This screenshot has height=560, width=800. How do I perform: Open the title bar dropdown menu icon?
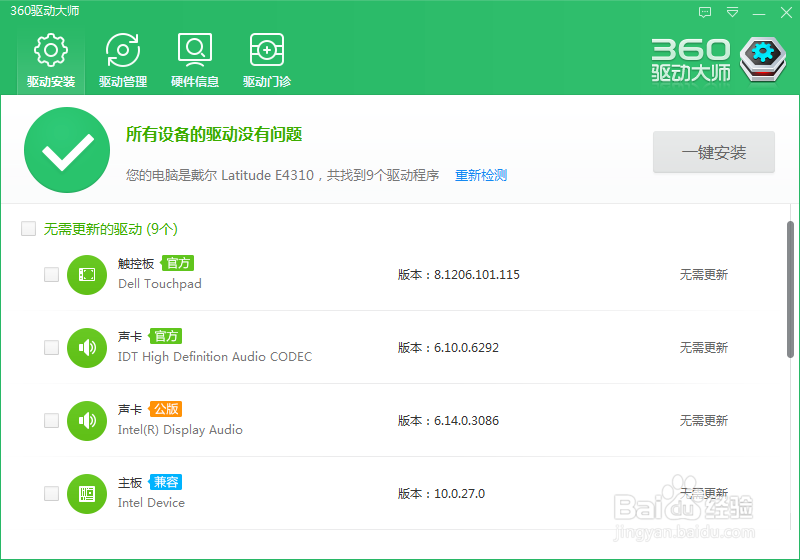point(733,12)
